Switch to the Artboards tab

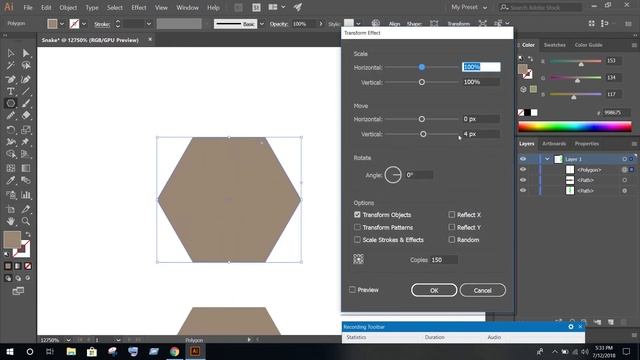[554, 144]
